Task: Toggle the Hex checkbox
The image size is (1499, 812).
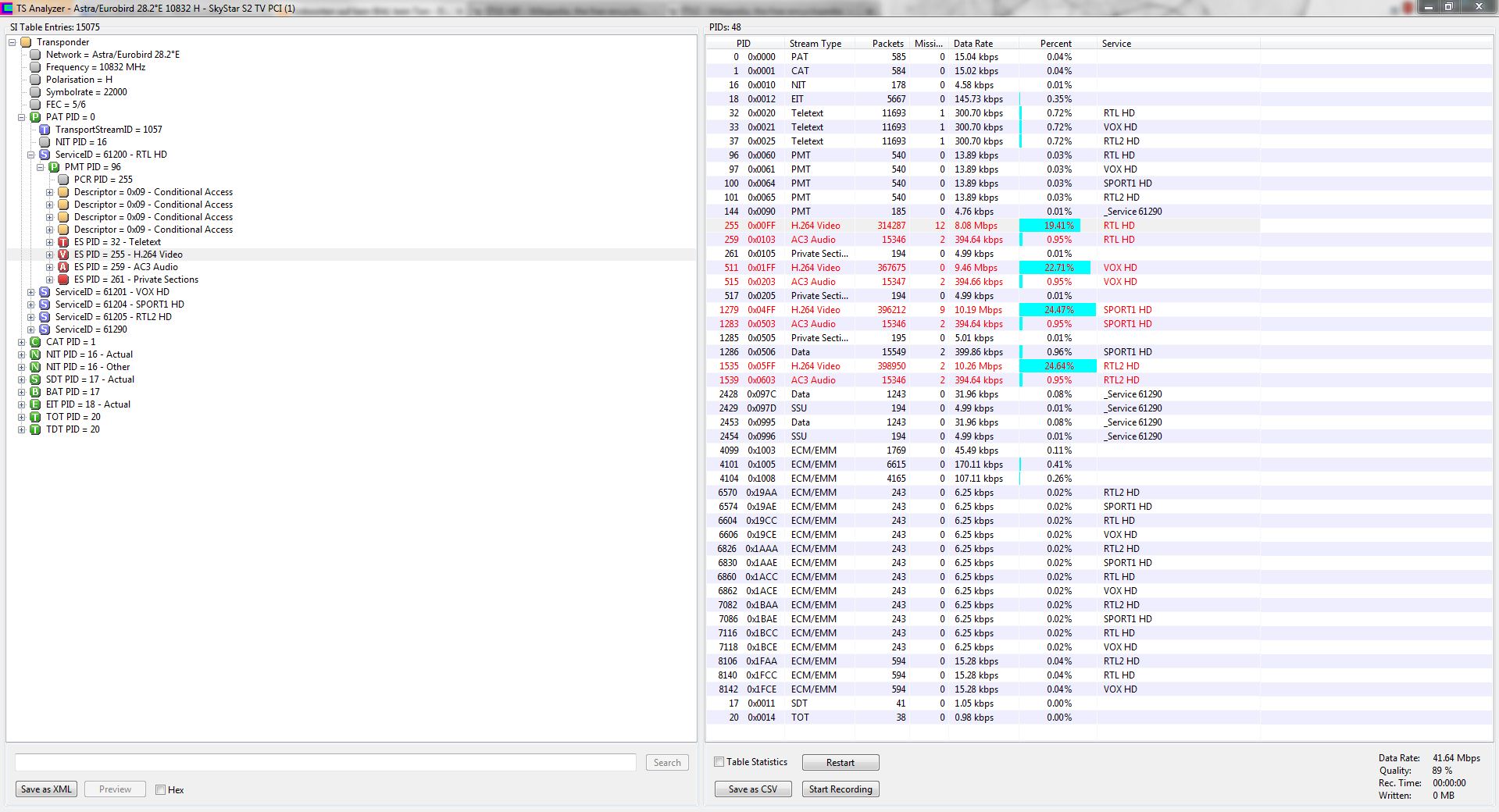Action: pyautogui.click(x=160, y=790)
